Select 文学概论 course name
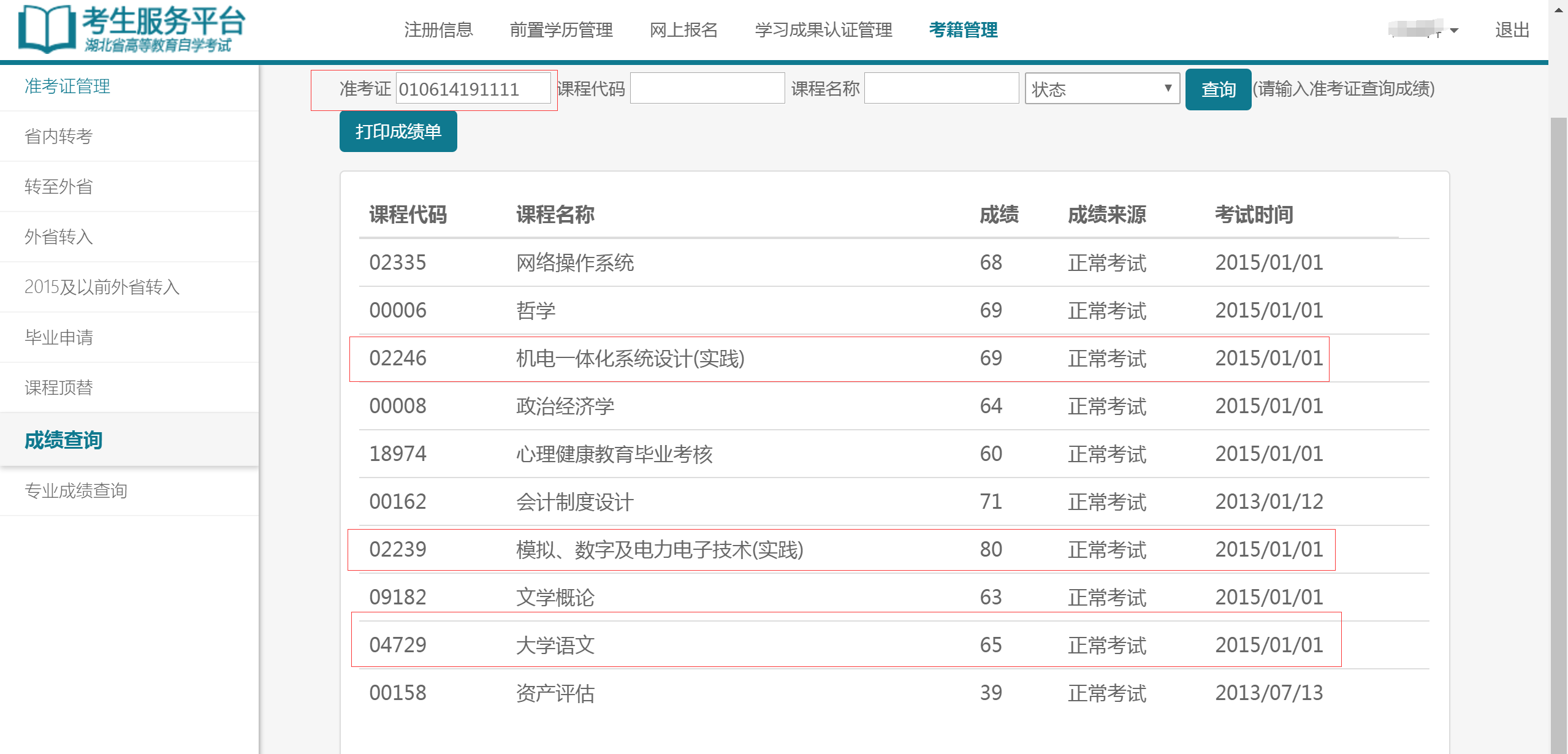Screen dimensions: 1568x754 click(555, 597)
